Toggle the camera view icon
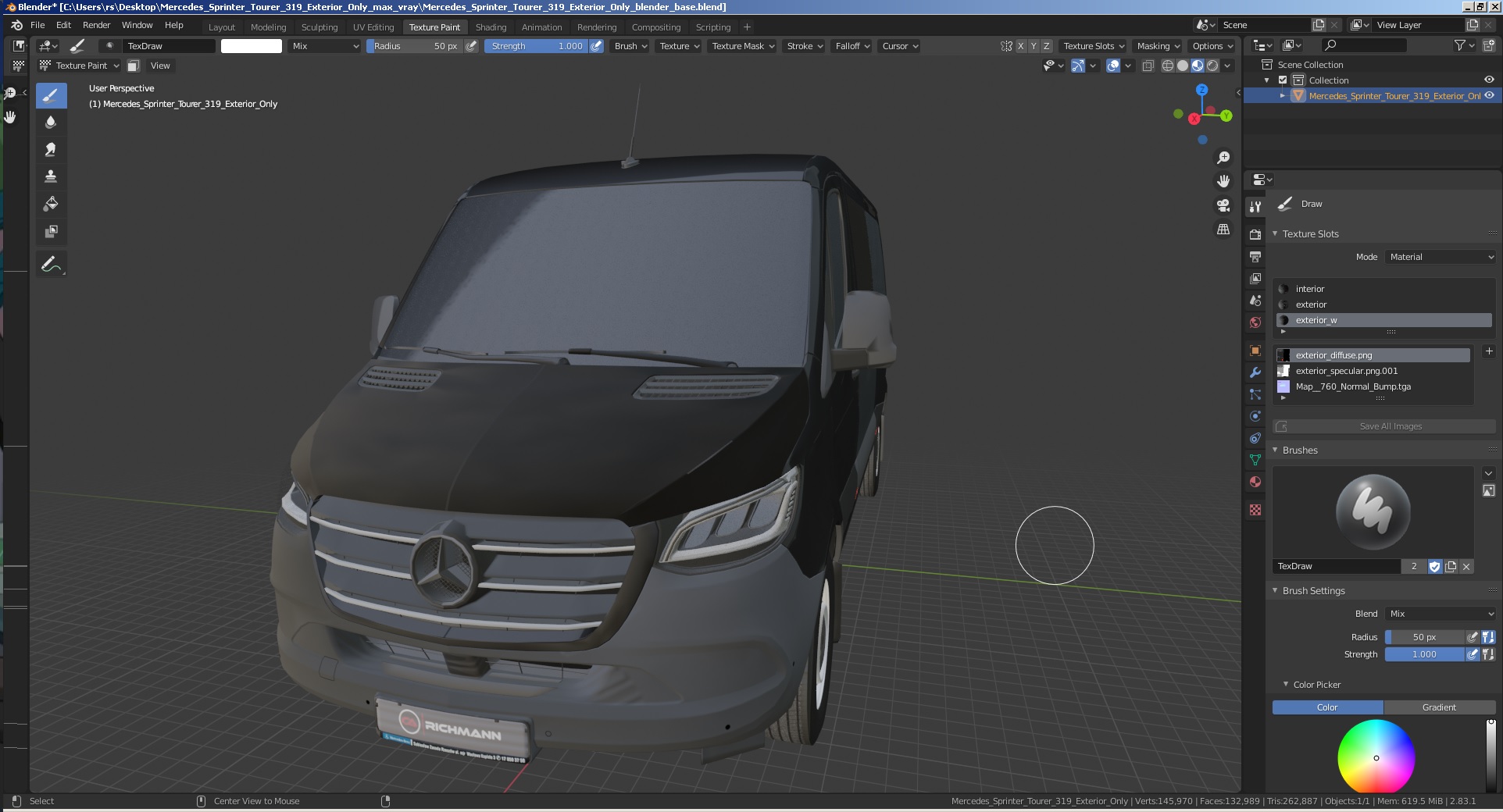This screenshot has width=1503, height=812. (1223, 205)
